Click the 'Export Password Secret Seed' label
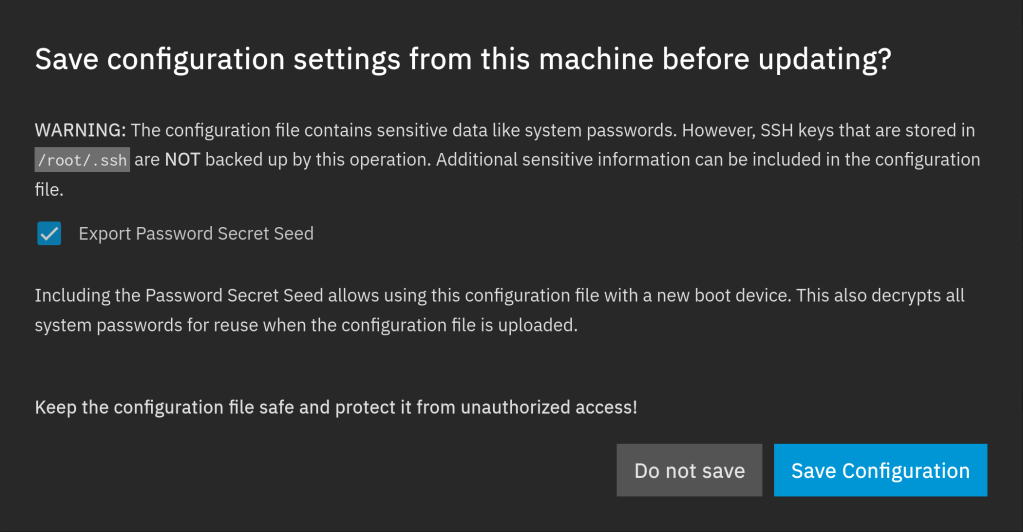The image size is (1023, 532). coord(196,234)
